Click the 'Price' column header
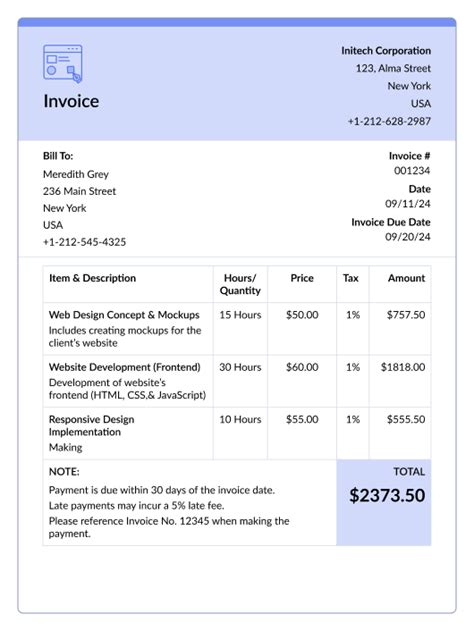The width and height of the screenshot is (474, 631). click(x=302, y=278)
